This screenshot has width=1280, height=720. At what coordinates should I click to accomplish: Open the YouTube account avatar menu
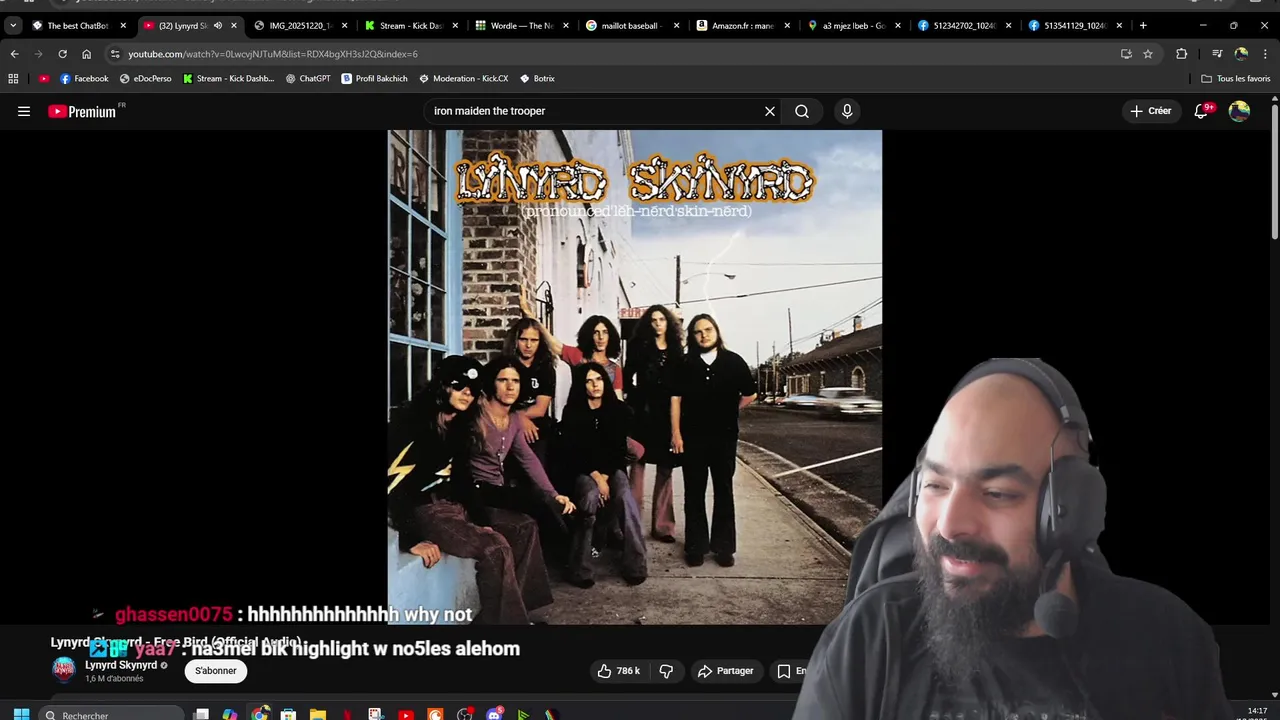coord(1239,111)
